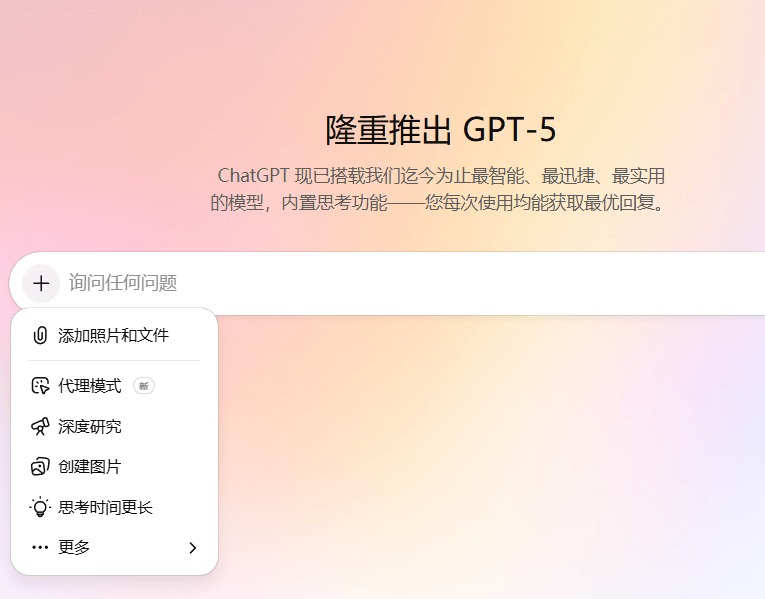Select 创建图片 option

pyautogui.click(x=114, y=467)
